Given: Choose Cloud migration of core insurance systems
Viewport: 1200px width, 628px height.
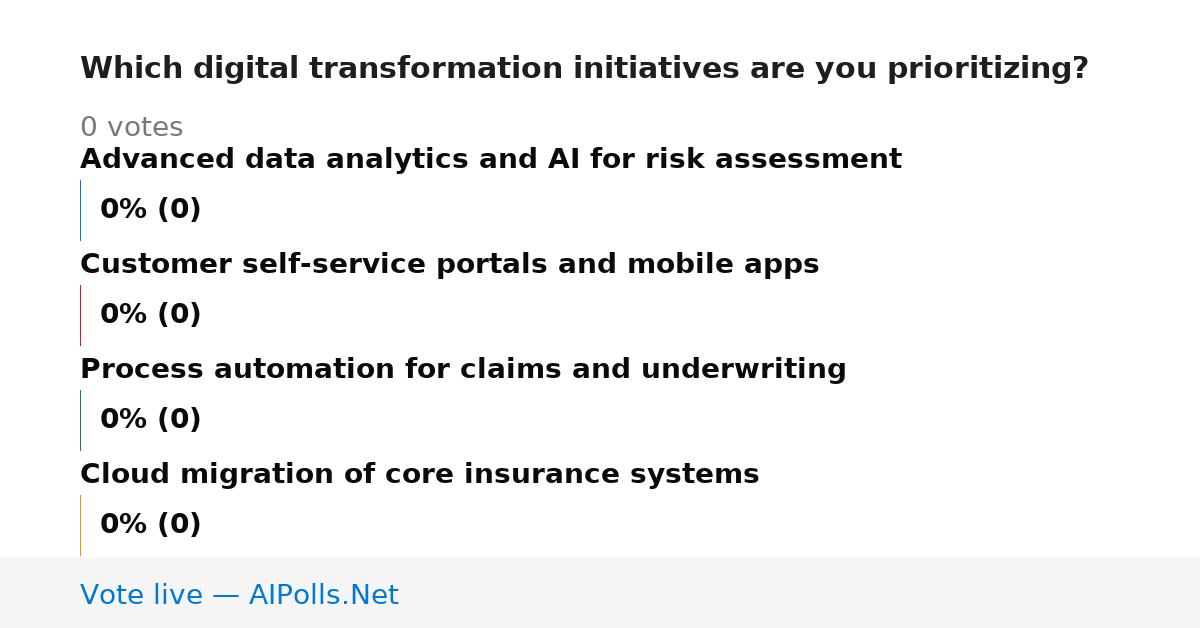Looking at the screenshot, I should coord(419,475).
